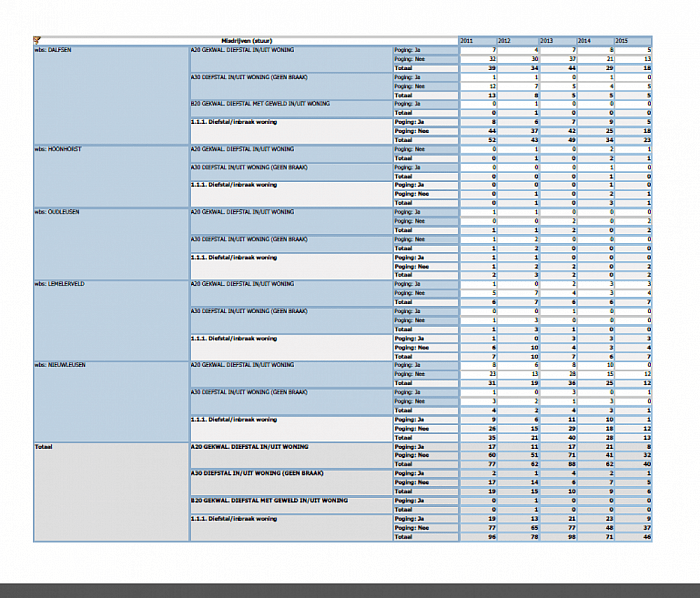Viewport: 700px width, 598px height.
Task: Select the 2011 value 31 in the NIEUWLEUSEN A20 Totaal row
Action: [x=492, y=383]
